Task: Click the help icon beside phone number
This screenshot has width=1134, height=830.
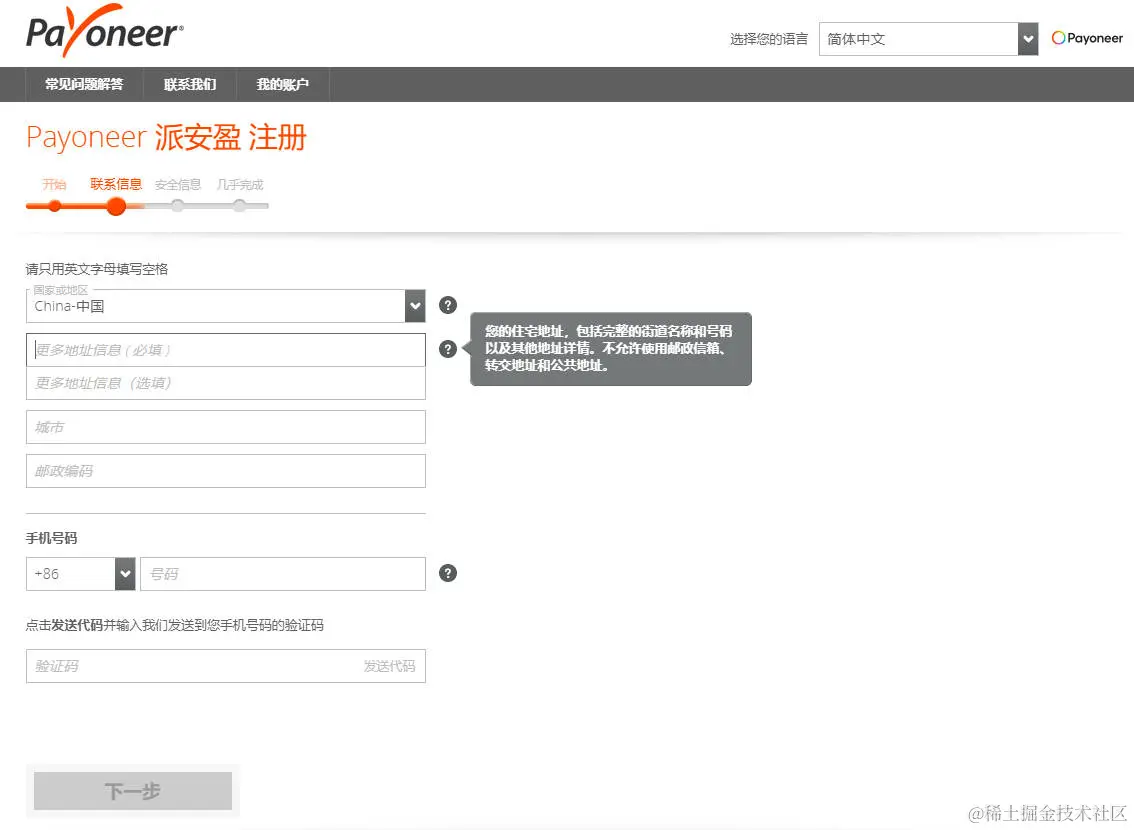Action: pos(447,573)
